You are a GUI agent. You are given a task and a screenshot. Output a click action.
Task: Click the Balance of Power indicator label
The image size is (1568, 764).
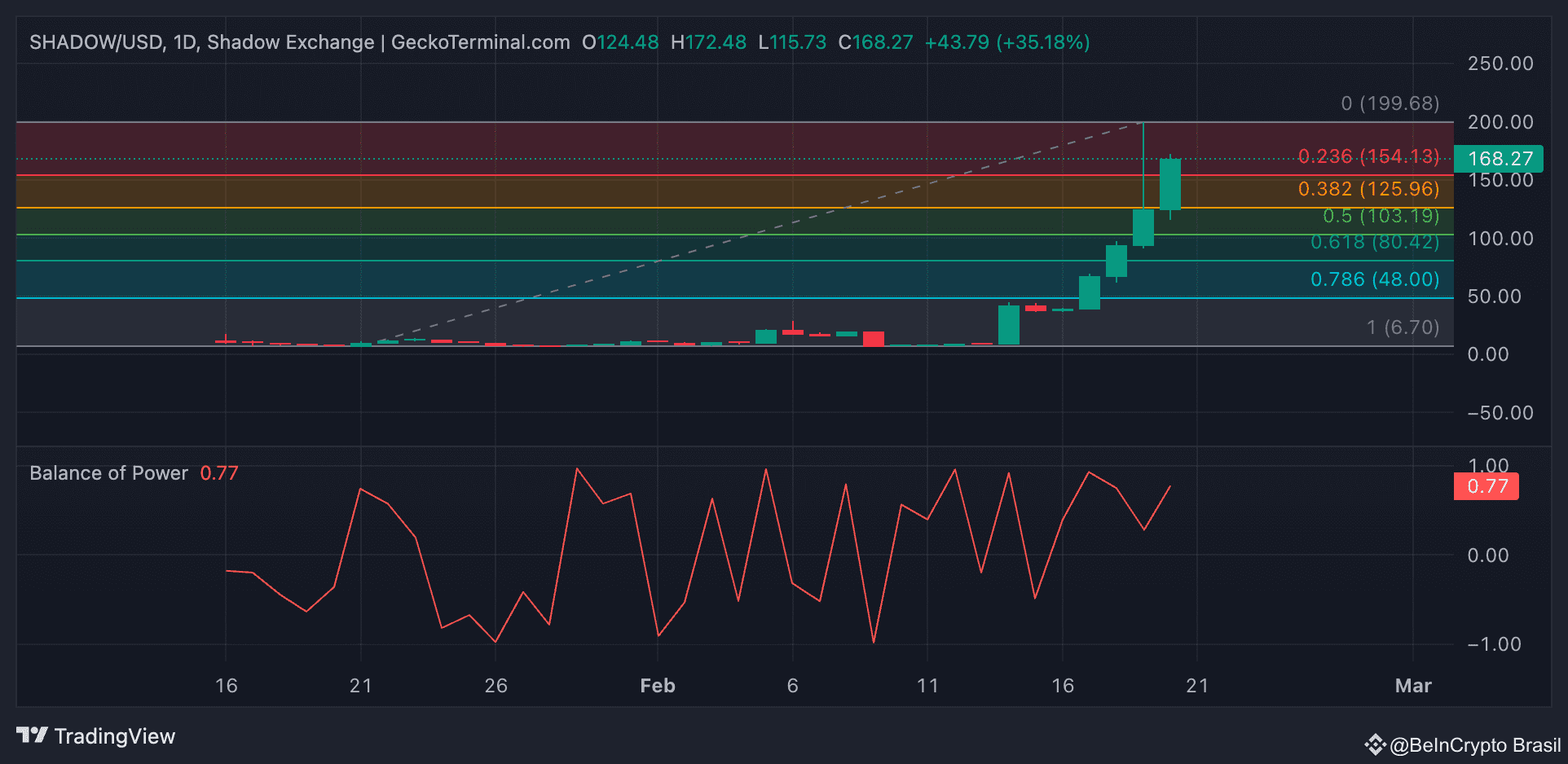point(108,472)
